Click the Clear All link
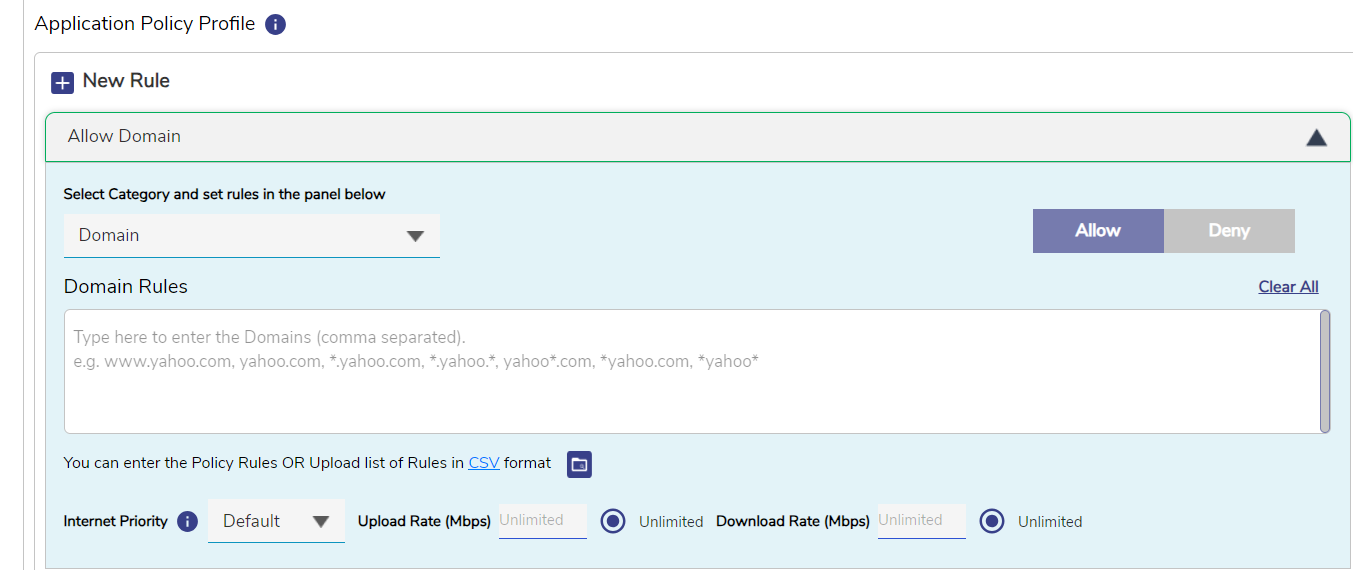 point(1288,287)
